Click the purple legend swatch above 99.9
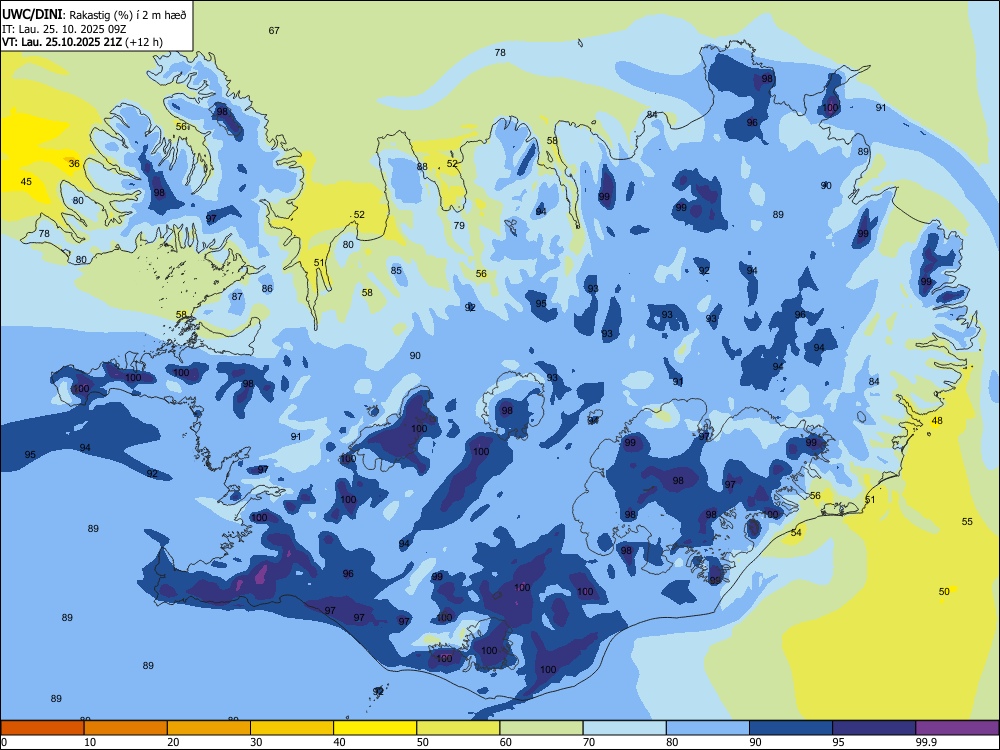The height and width of the screenshot is (750, 1000). 957,728
